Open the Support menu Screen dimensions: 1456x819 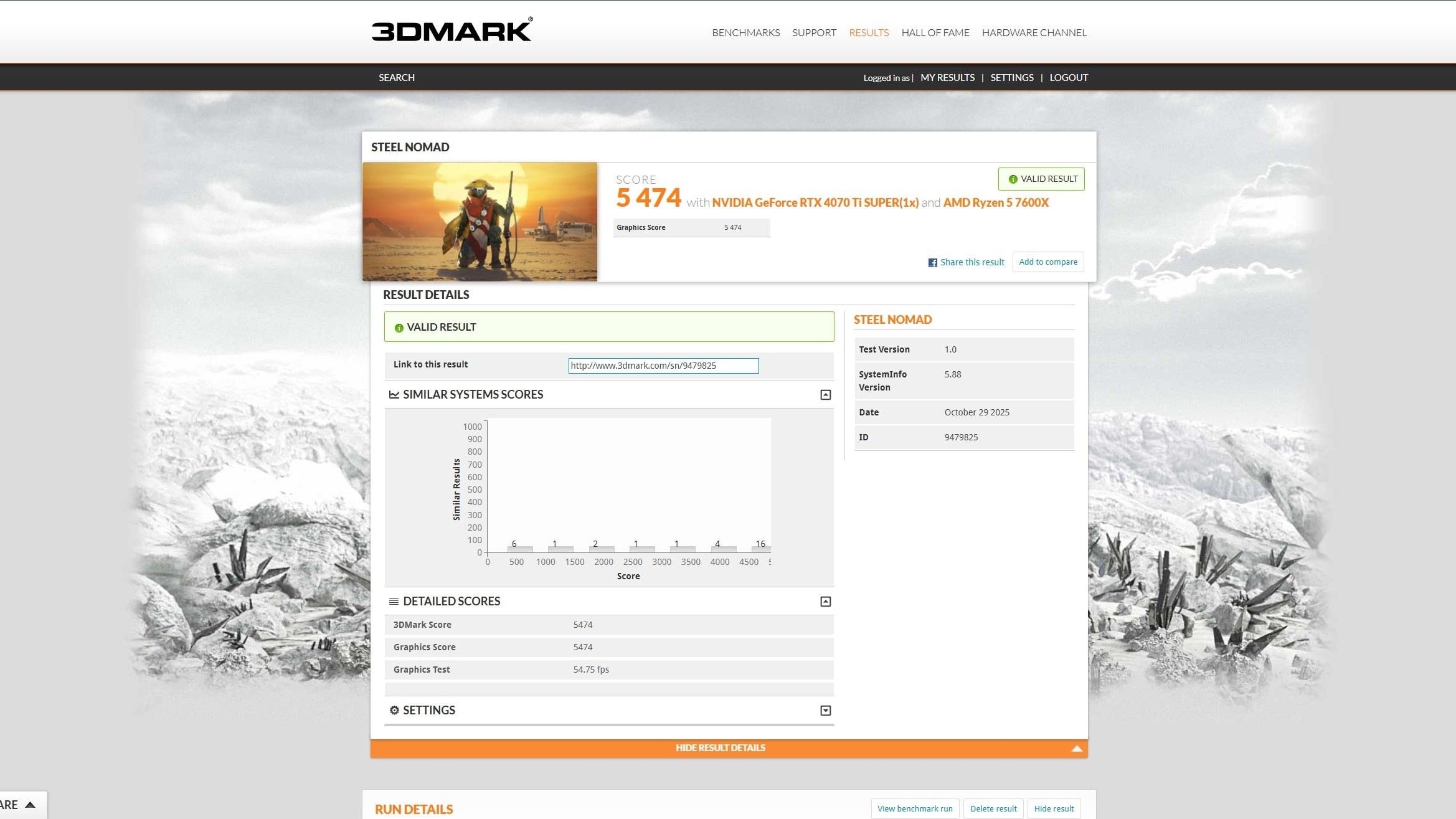[814, 33]
